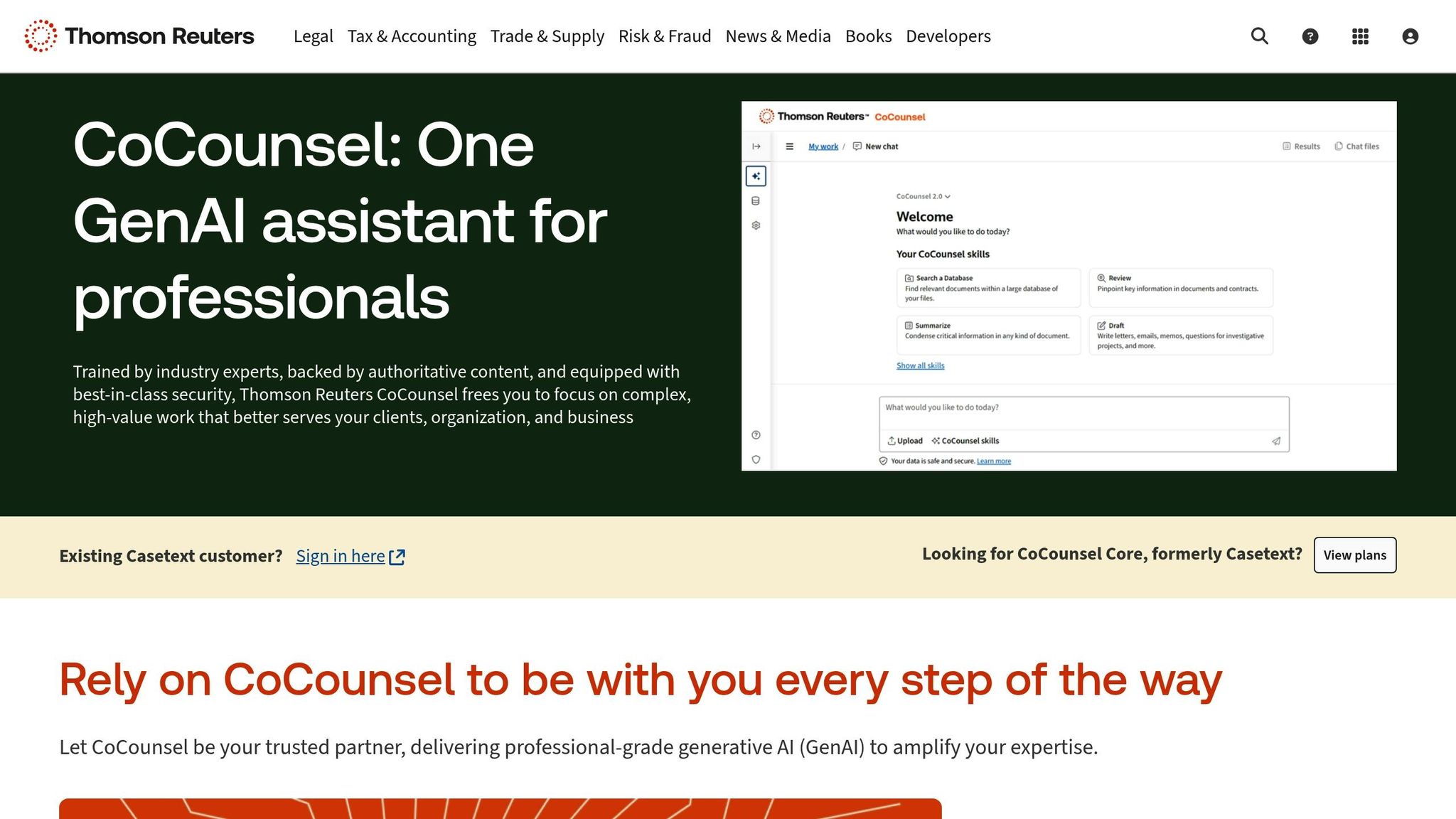
Task: Click the settings gear icon in preview sidebar
Action: (756, 225)
